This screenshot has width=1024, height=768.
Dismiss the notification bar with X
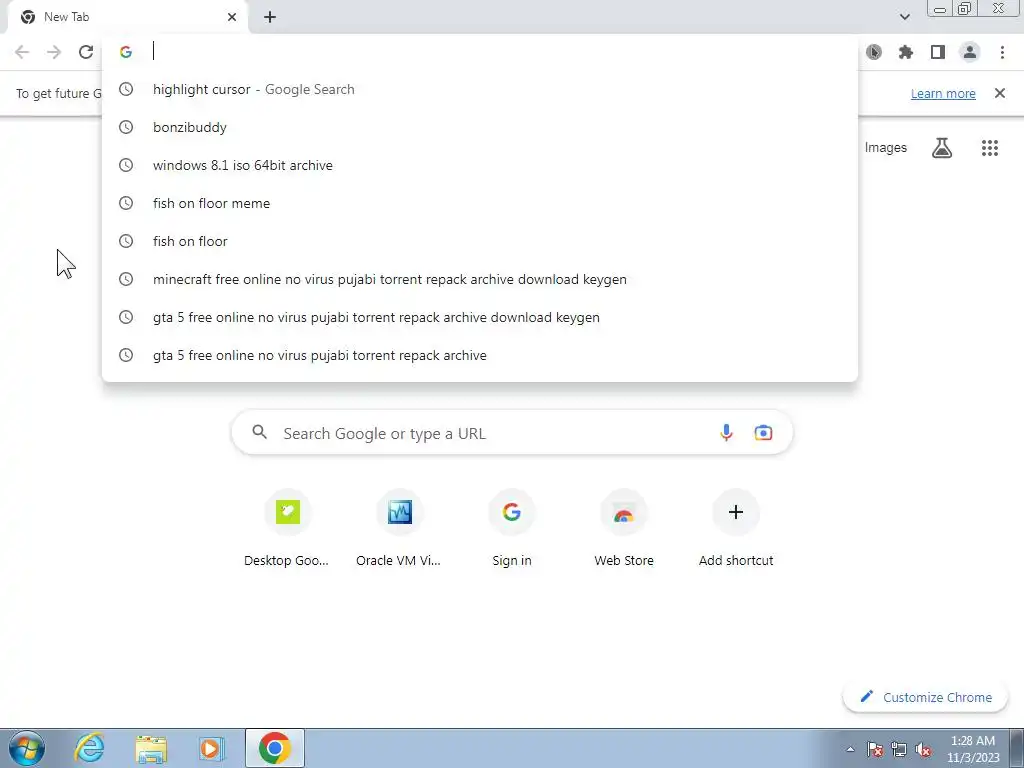[x=1000, y=93]
